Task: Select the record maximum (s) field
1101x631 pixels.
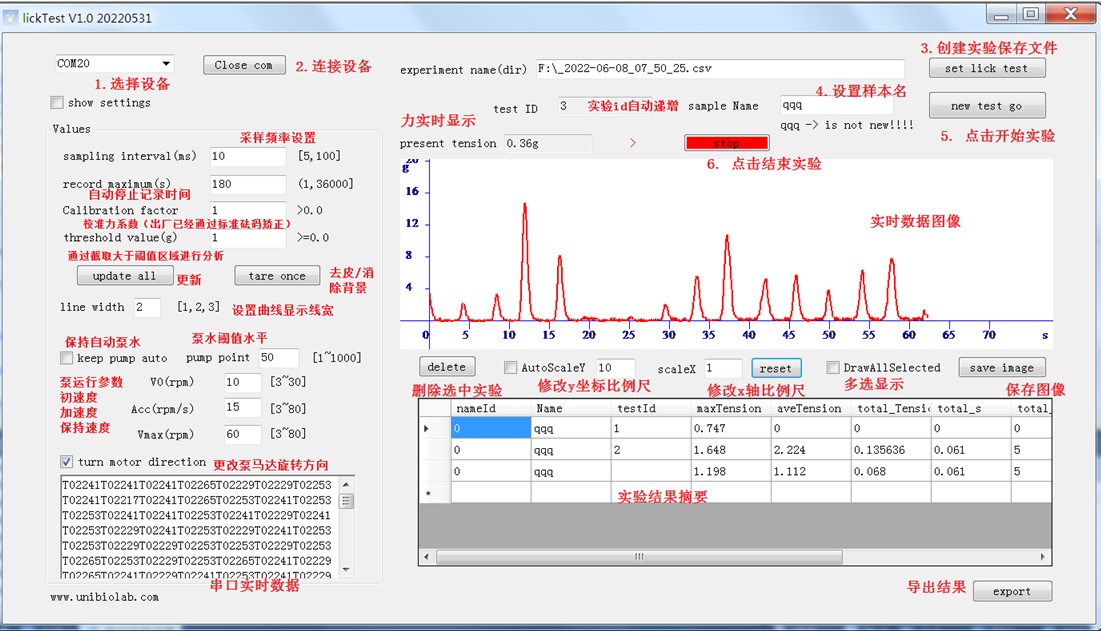Action: (248, 184)
